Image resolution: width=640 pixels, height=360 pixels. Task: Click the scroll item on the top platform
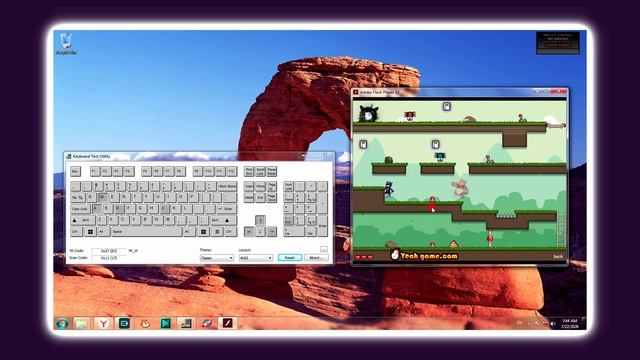tap(447, 107)
